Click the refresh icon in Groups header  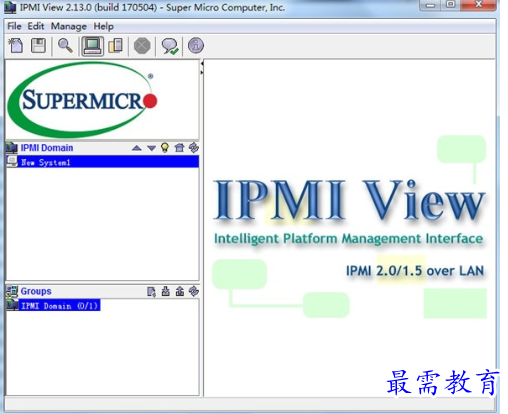point(194,291)
